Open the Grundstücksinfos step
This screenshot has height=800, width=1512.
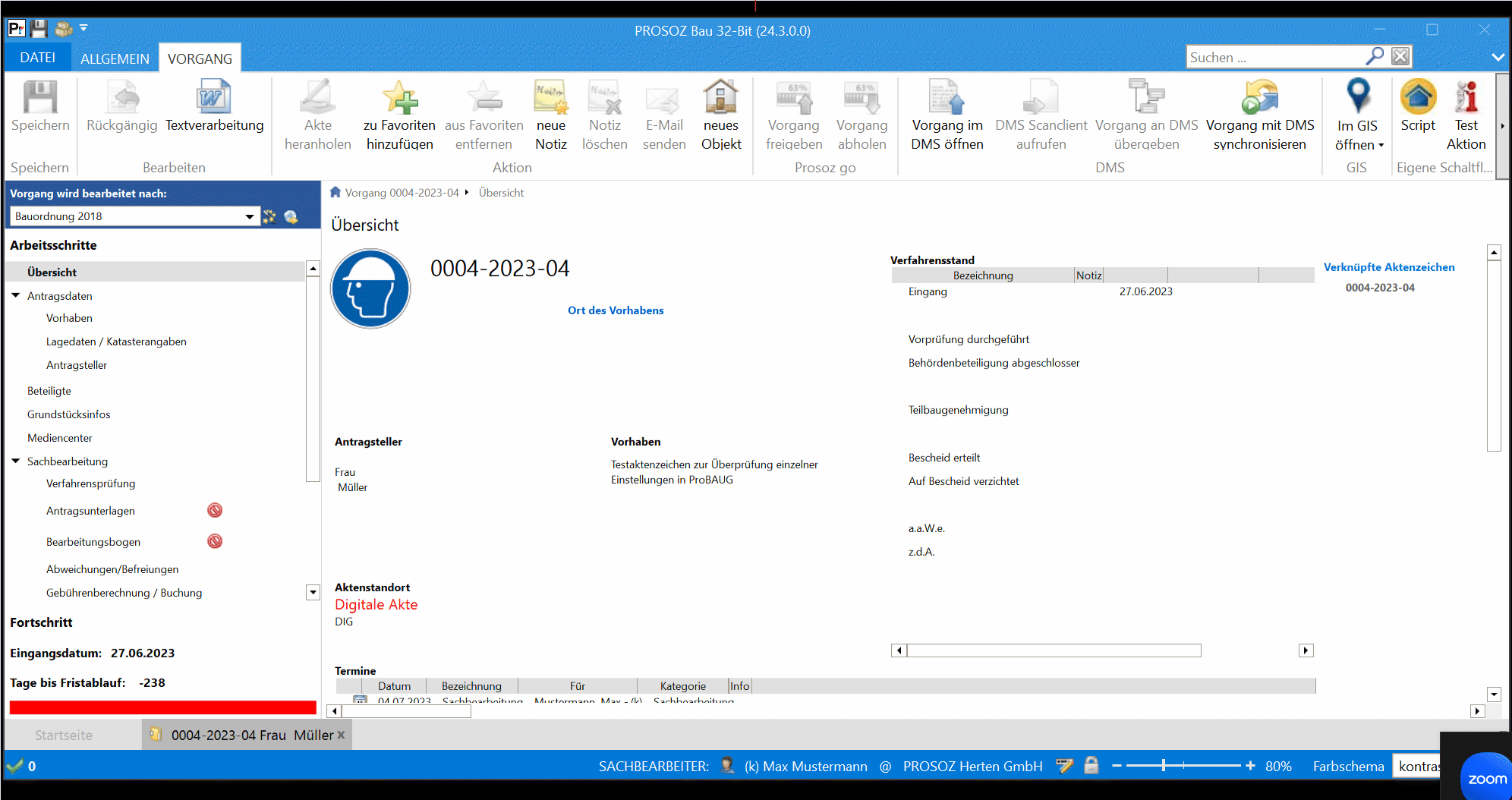point(69,414)
